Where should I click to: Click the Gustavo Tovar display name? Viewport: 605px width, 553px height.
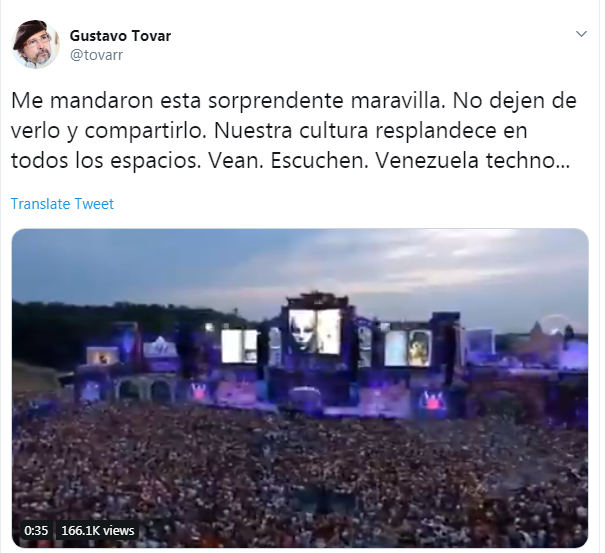120,36
